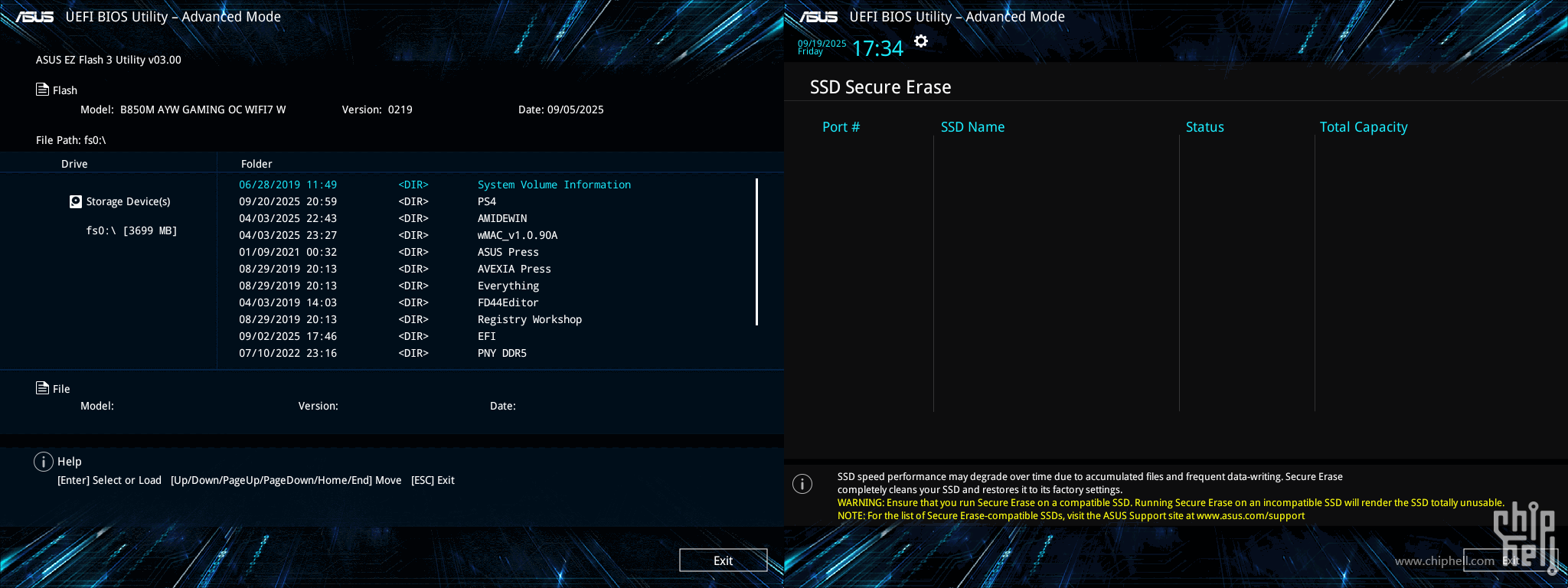Click the Status column header

pos(1204,127)
